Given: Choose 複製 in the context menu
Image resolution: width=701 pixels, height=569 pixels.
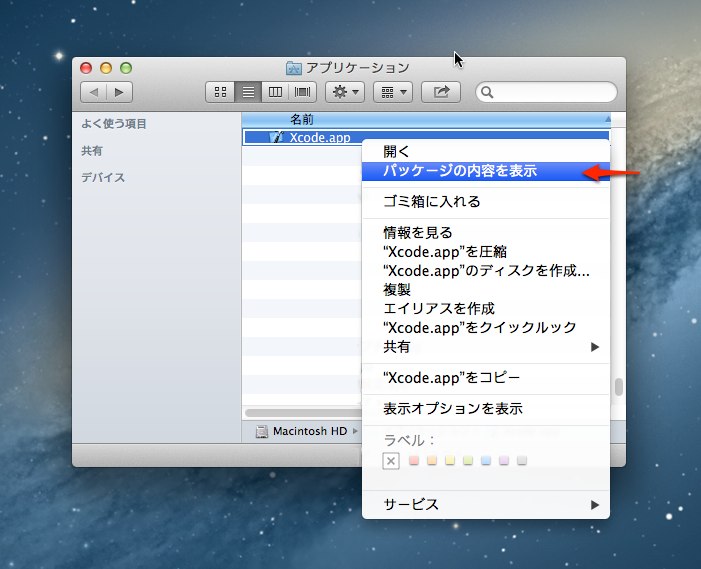Looking at the screenshot, I should point(486,290).
